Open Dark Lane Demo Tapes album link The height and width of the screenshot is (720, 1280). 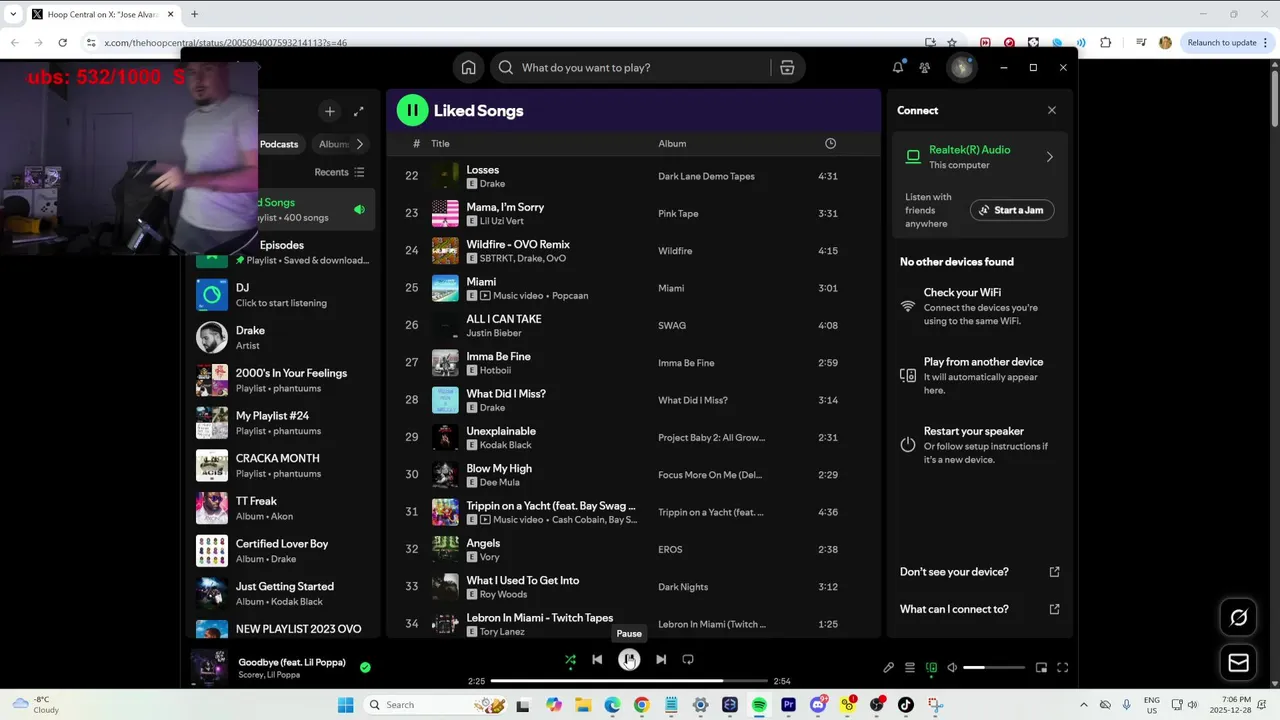pos(706,176)
